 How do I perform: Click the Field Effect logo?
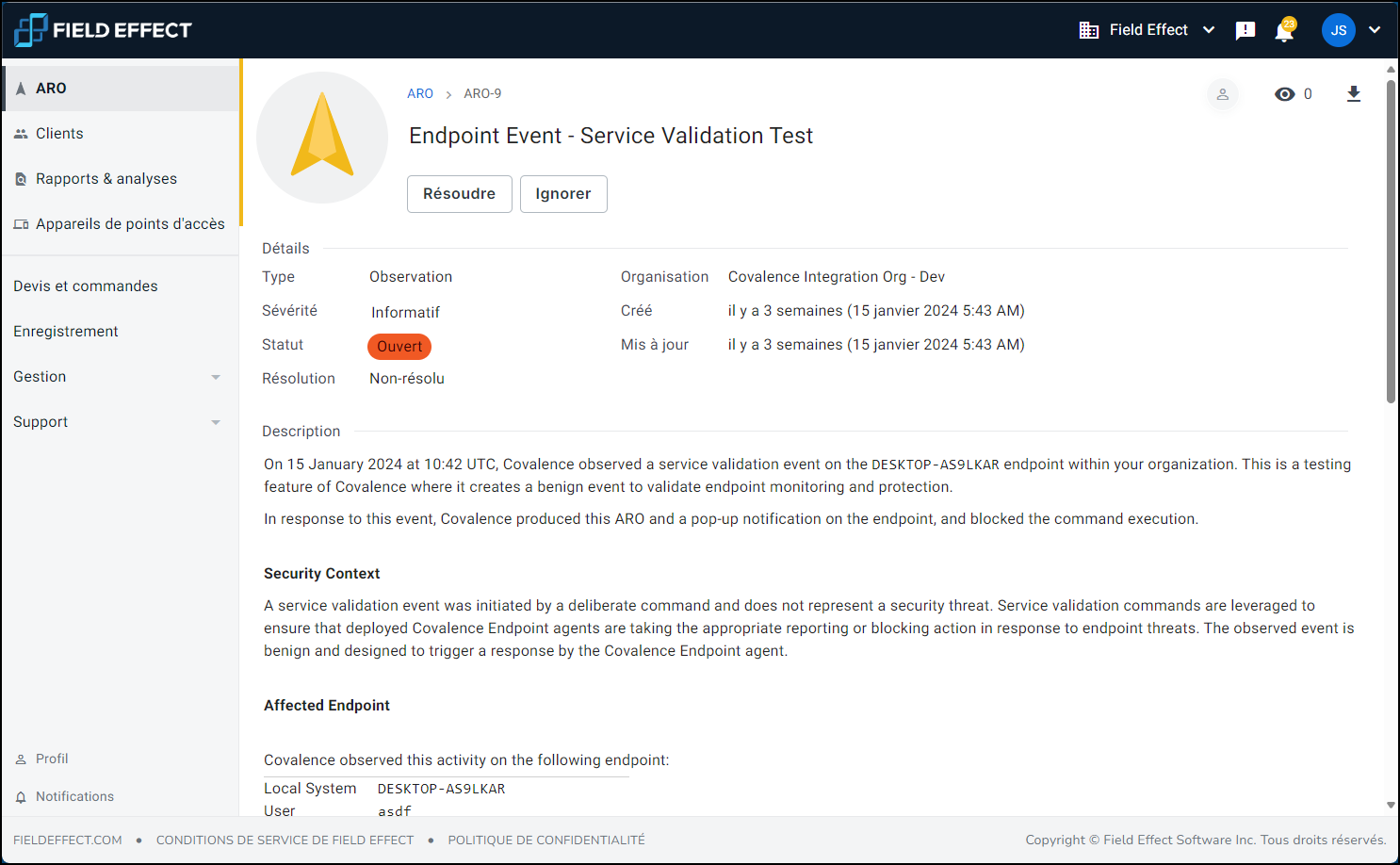104,30
